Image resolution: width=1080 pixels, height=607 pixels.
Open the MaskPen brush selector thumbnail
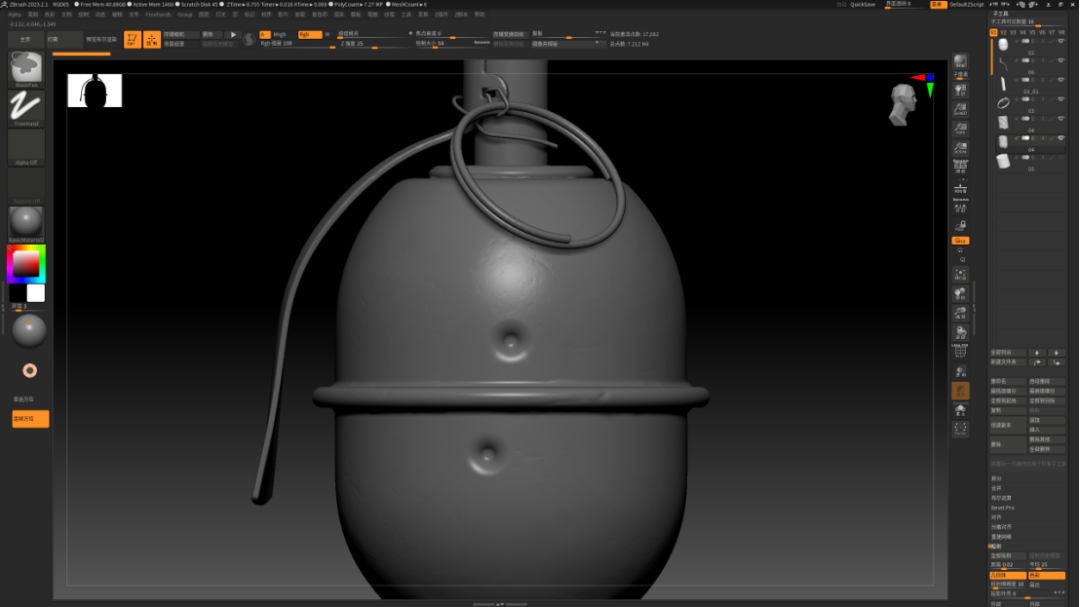26,69
